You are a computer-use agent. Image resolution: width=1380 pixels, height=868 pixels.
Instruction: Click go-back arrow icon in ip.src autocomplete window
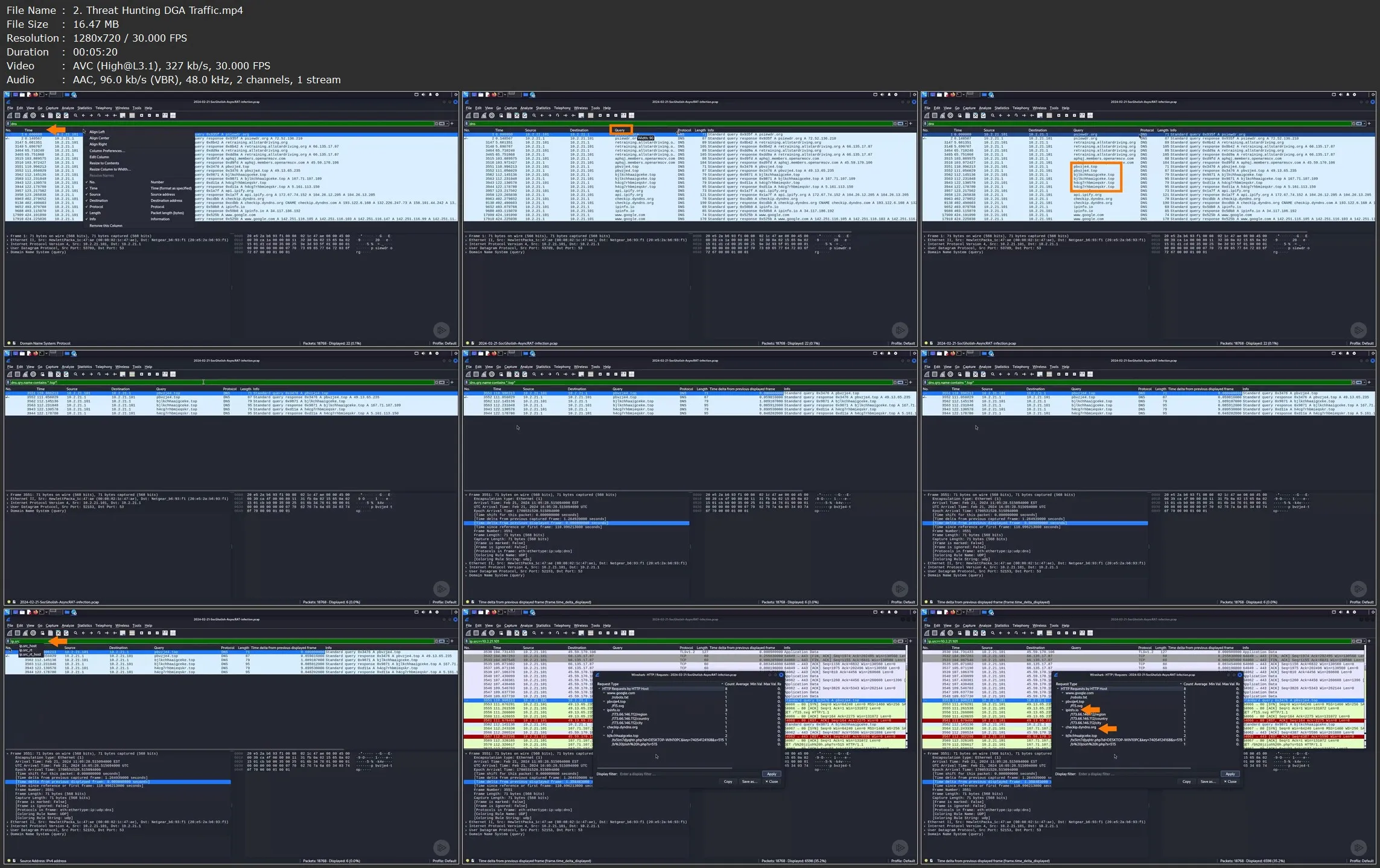tap(83, 633)
